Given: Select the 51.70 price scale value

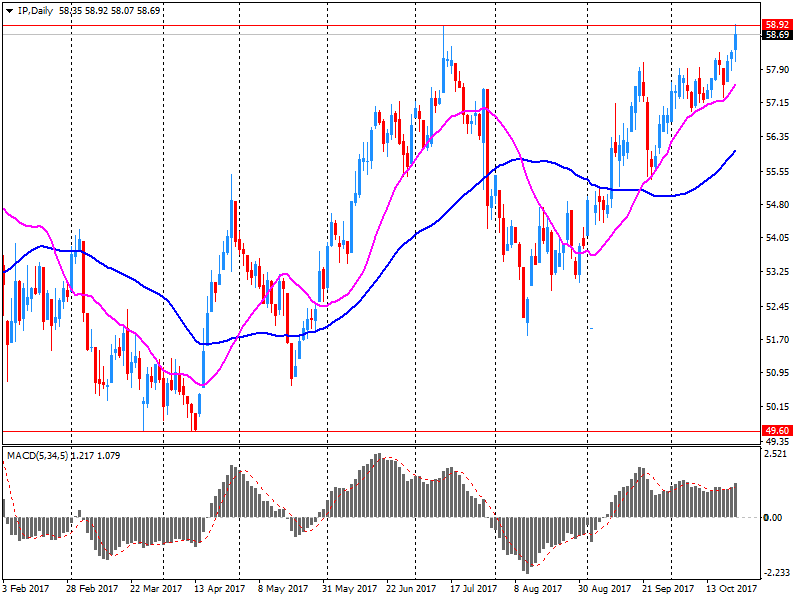Looking at the screenshot, I should (778, 340).
